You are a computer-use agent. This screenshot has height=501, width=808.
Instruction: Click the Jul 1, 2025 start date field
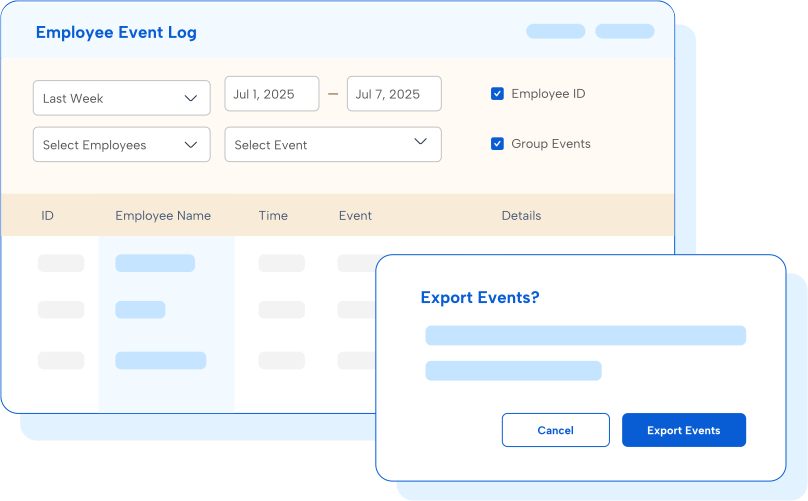click(x=272, y=94)
